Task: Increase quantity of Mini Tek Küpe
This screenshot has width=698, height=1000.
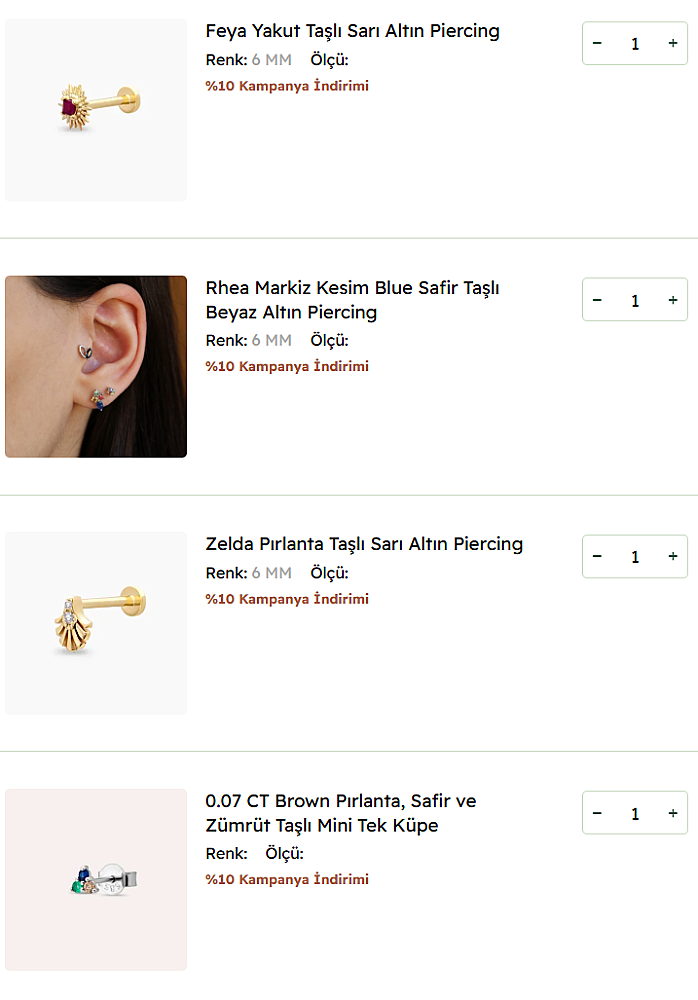Action: 673,813
